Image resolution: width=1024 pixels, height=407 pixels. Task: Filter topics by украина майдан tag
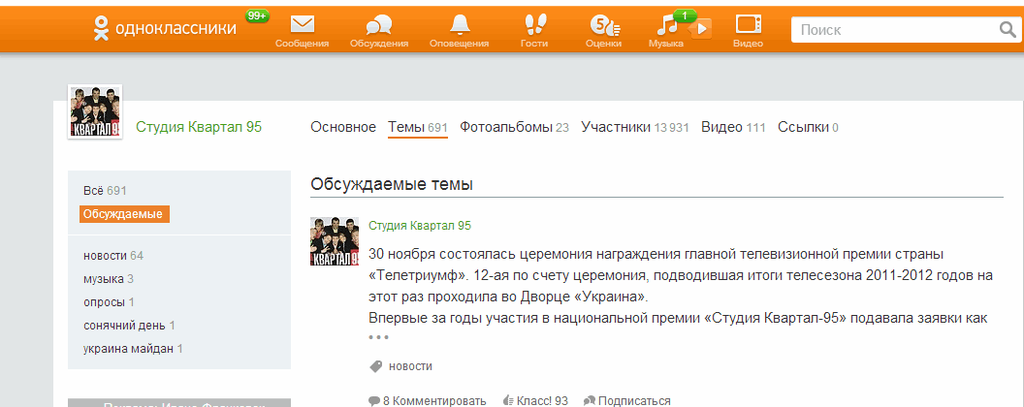click(x=133, y=349)
